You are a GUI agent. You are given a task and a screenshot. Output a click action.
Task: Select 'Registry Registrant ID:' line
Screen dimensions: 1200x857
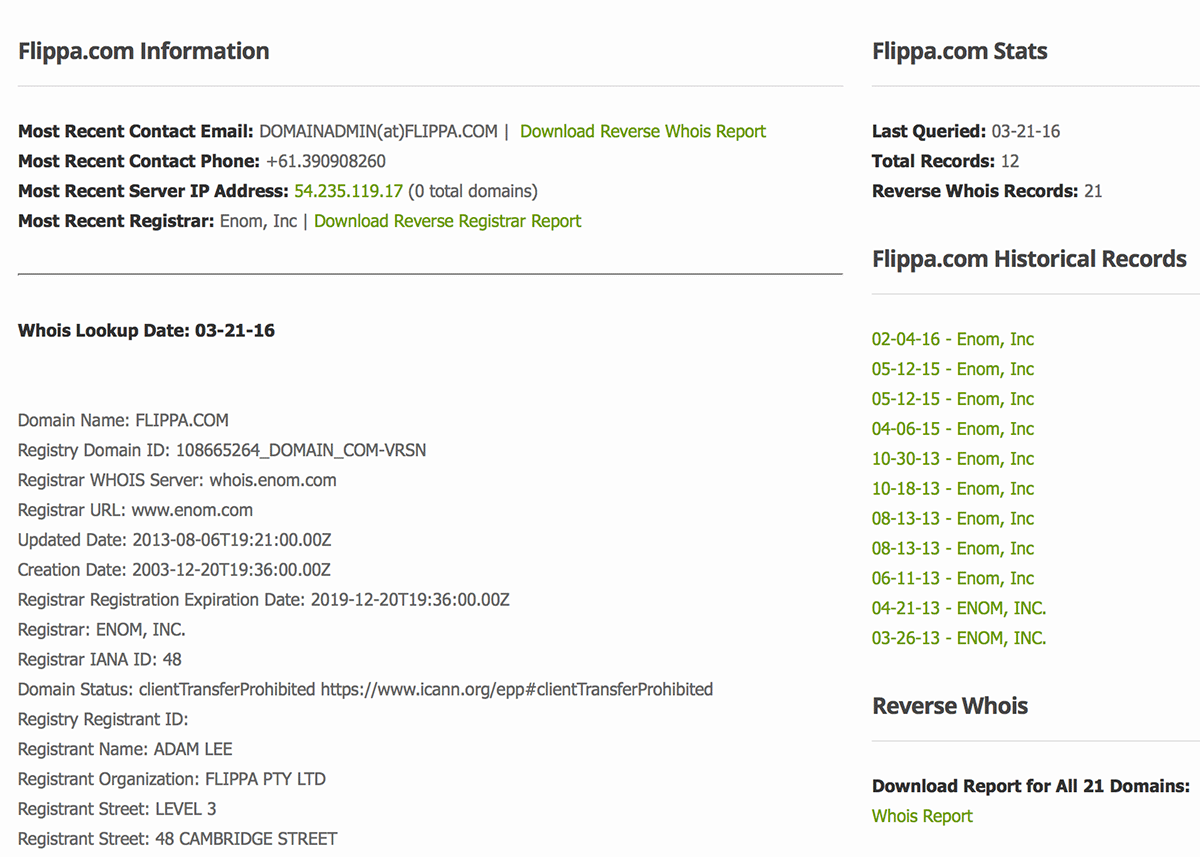103,719
